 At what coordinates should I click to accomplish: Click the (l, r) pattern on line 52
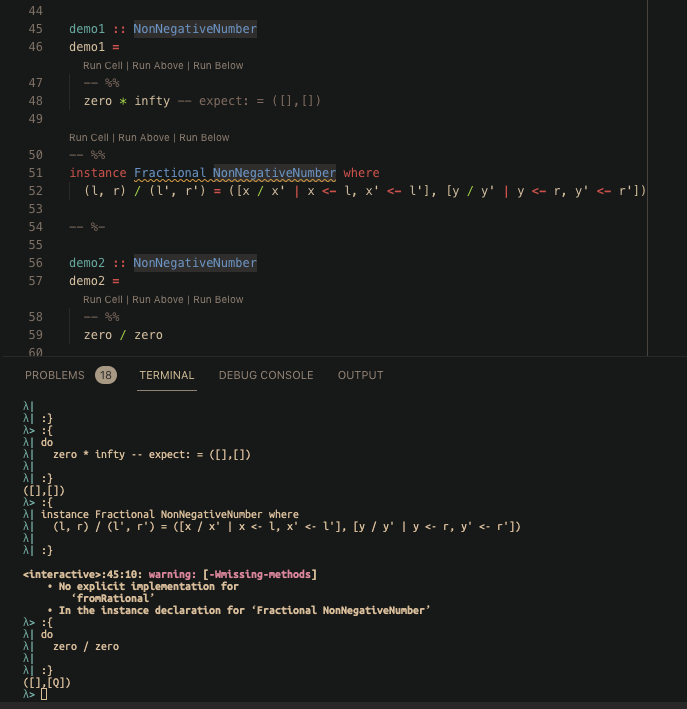(104, 191)
